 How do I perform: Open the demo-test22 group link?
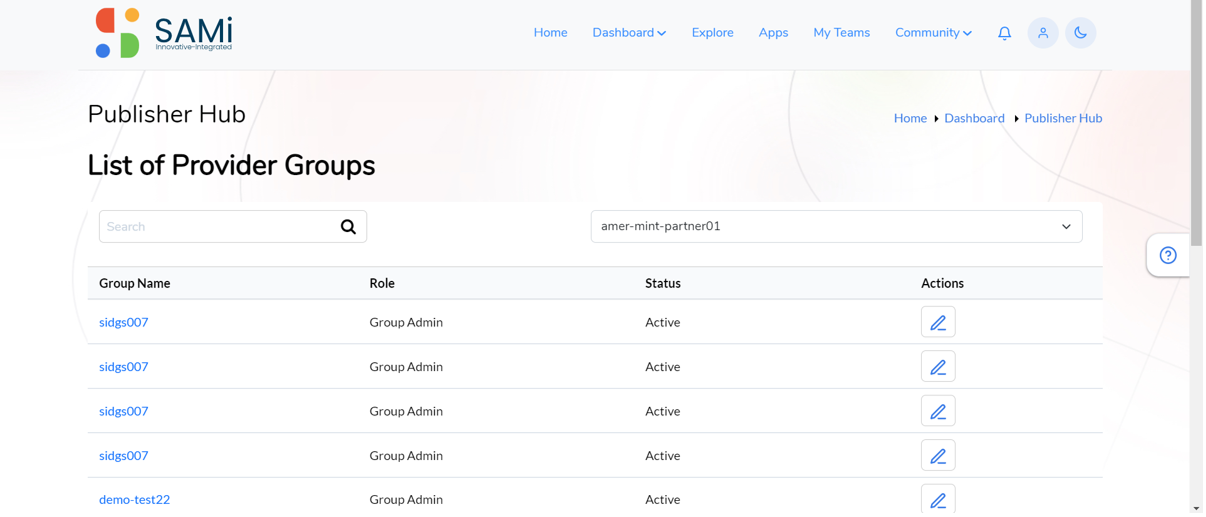point(134,500)
